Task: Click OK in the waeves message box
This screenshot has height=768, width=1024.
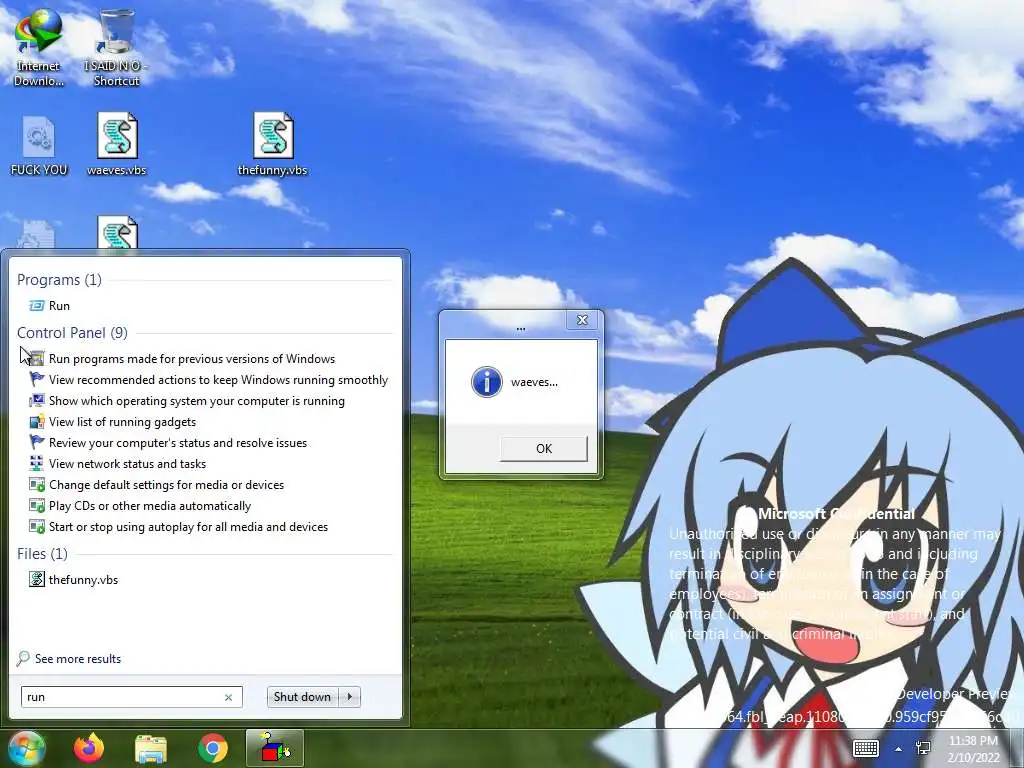Action: click(x=544, y=449)
